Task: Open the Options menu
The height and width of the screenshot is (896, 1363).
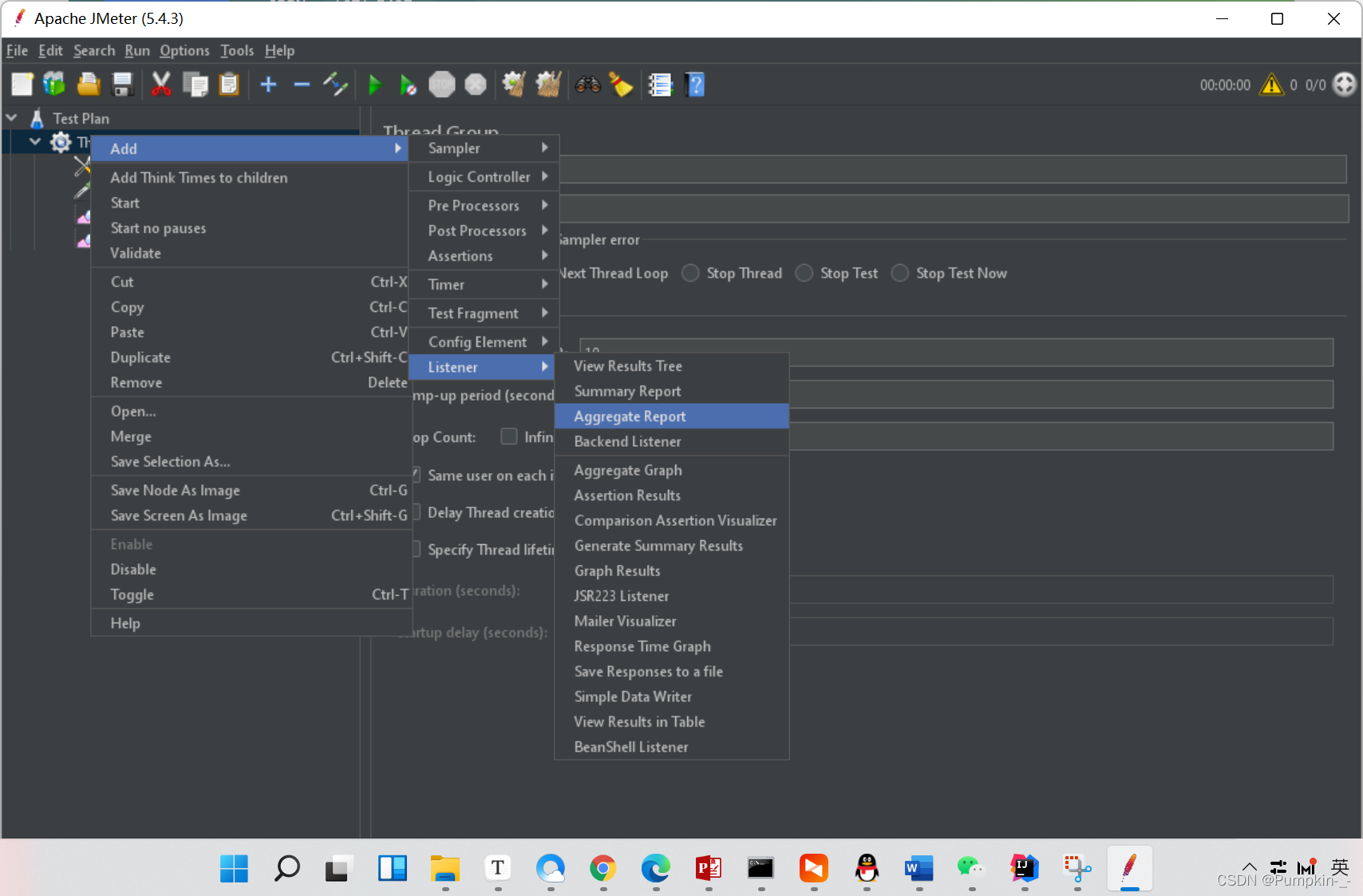Action: coord(184,50)
